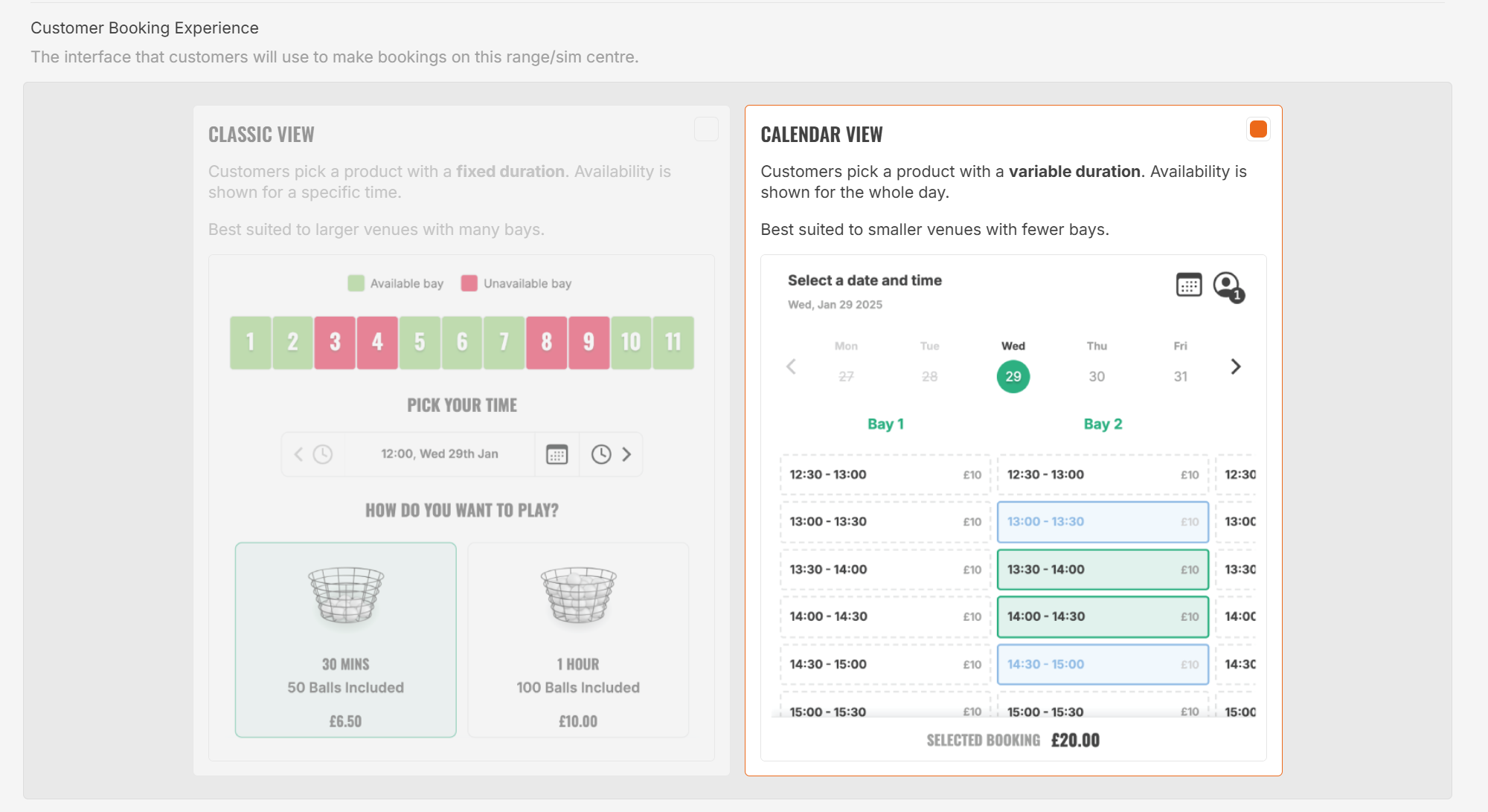
Task: Click unavailable red bay number 8
Action: click(x=547, y=343)
